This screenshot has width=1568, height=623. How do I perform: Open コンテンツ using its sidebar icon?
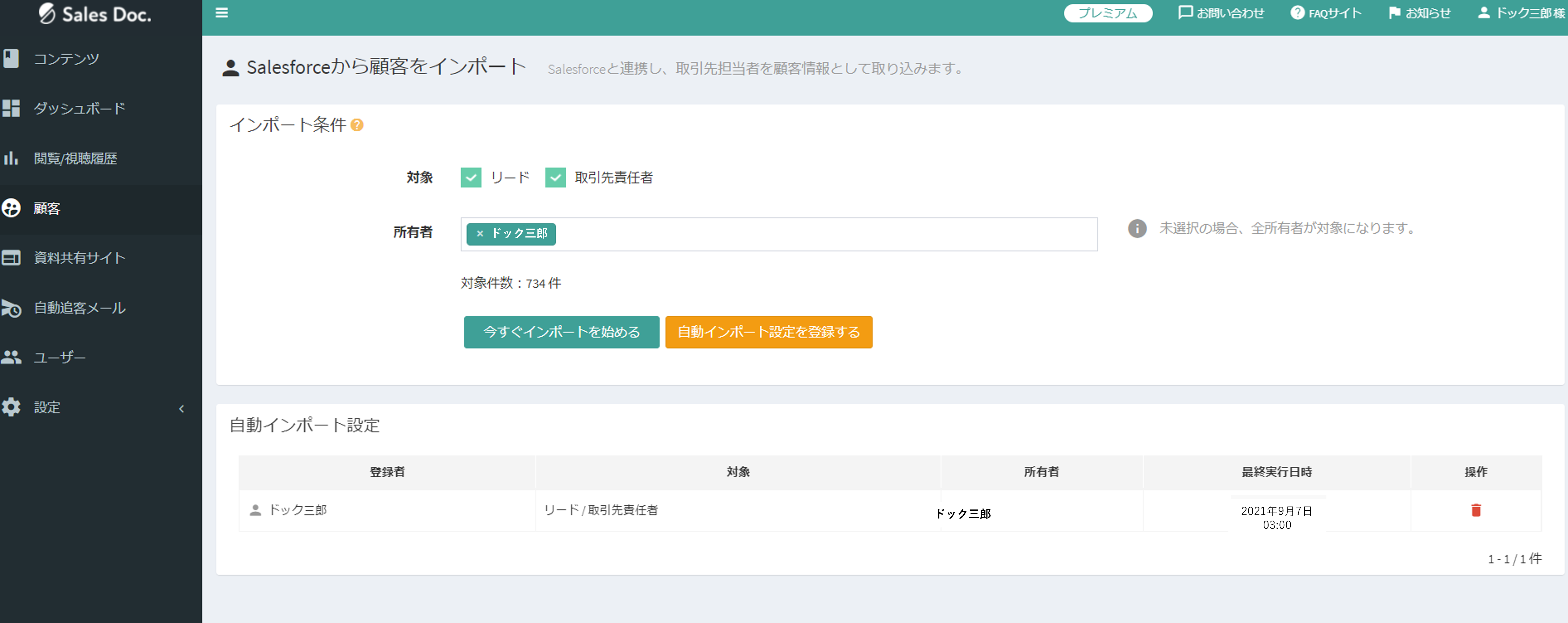pyautogui.click(x=11, y=58)
